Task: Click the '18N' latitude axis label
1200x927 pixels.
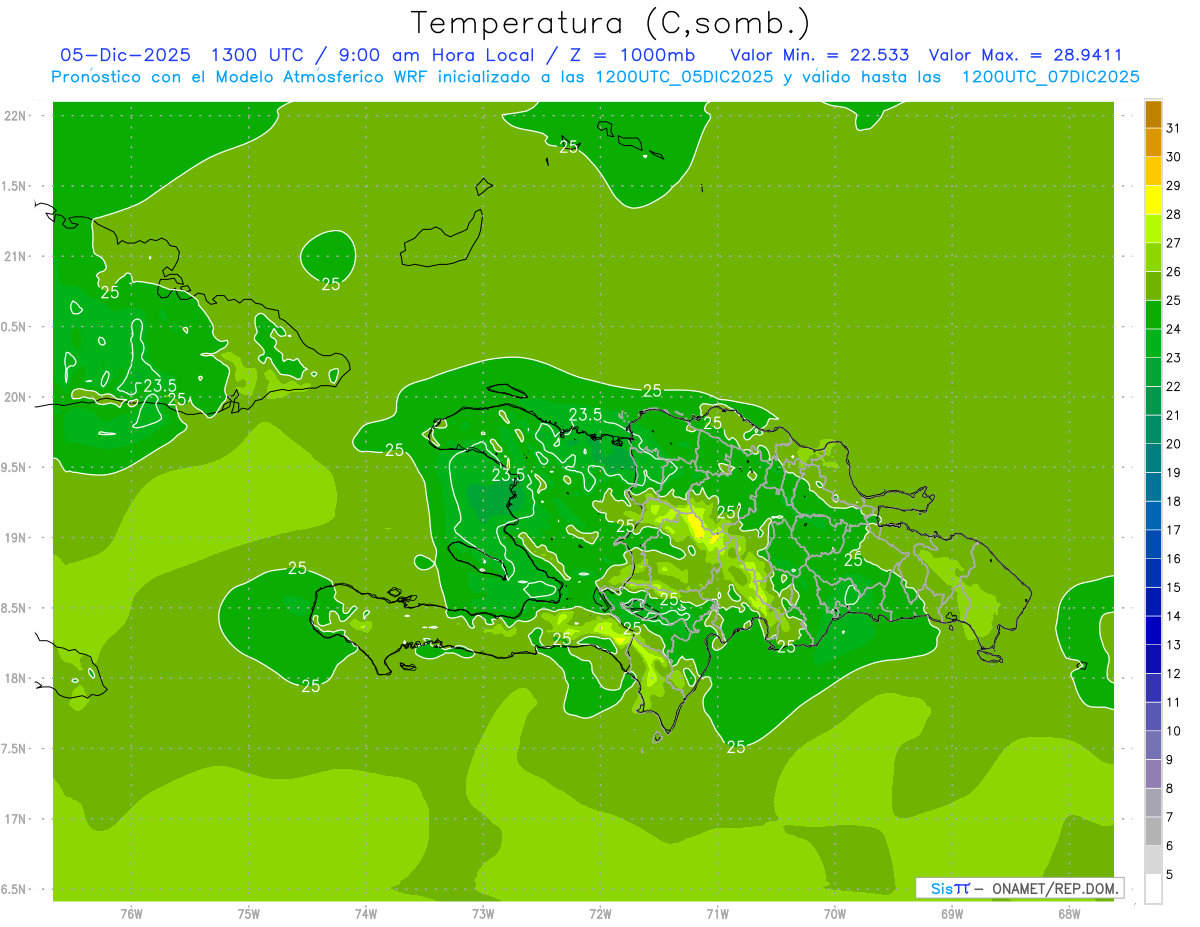Action: coord(16,679)
